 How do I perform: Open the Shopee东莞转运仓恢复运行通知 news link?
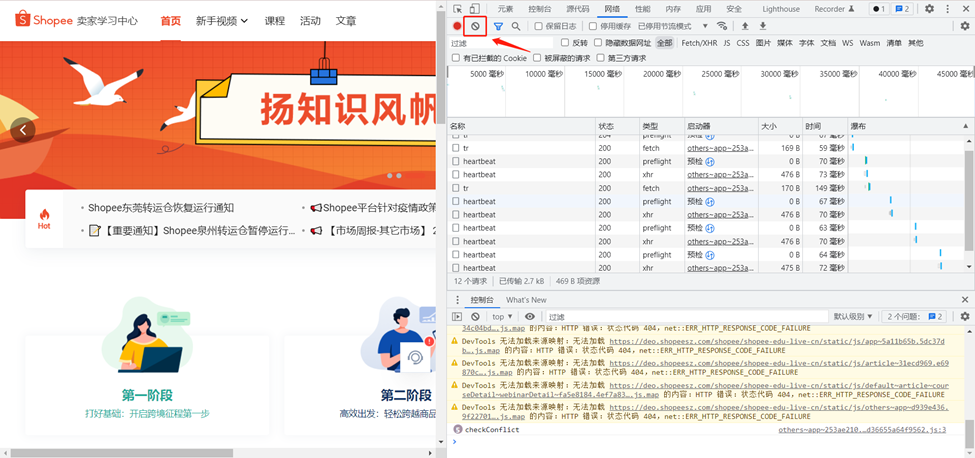pyautogui.click(x=160, y=208)
